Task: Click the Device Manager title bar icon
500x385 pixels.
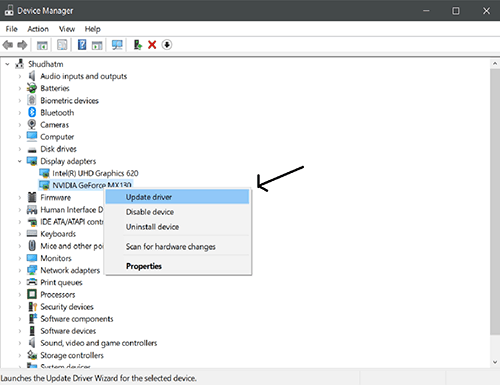Action: [x=9, y=11]
